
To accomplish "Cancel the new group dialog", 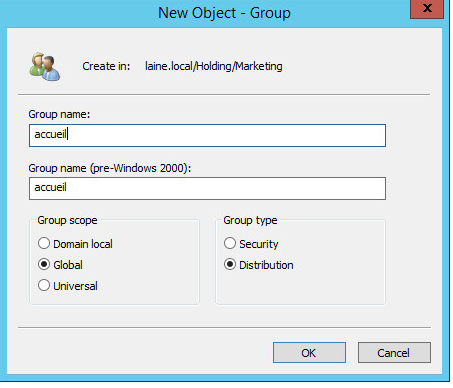I will click(x=394, y=353).
